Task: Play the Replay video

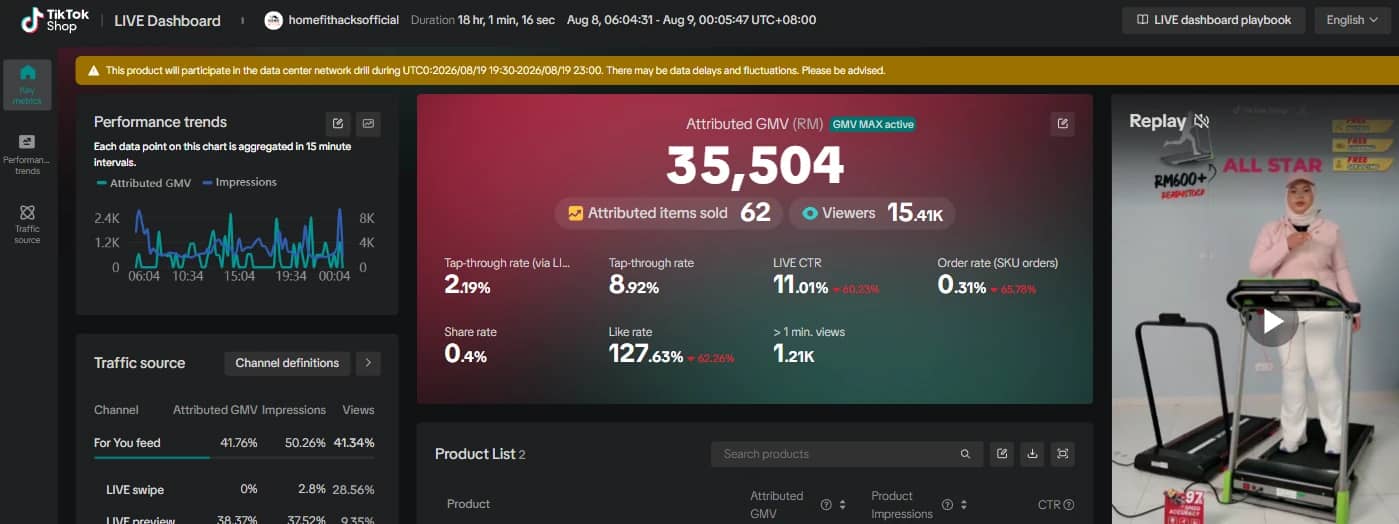Action: (x=1272, y=321)
